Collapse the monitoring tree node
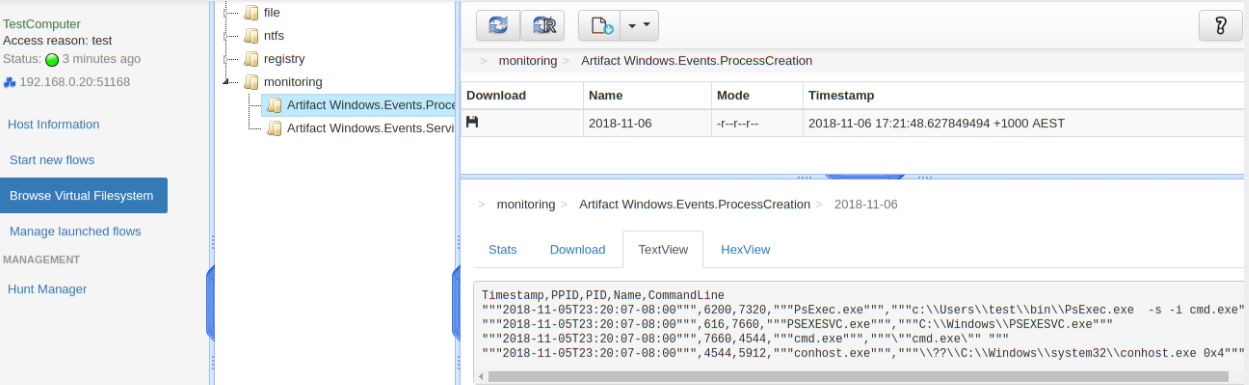Viewport: 1249px width, 385px height. coord(226,82)
